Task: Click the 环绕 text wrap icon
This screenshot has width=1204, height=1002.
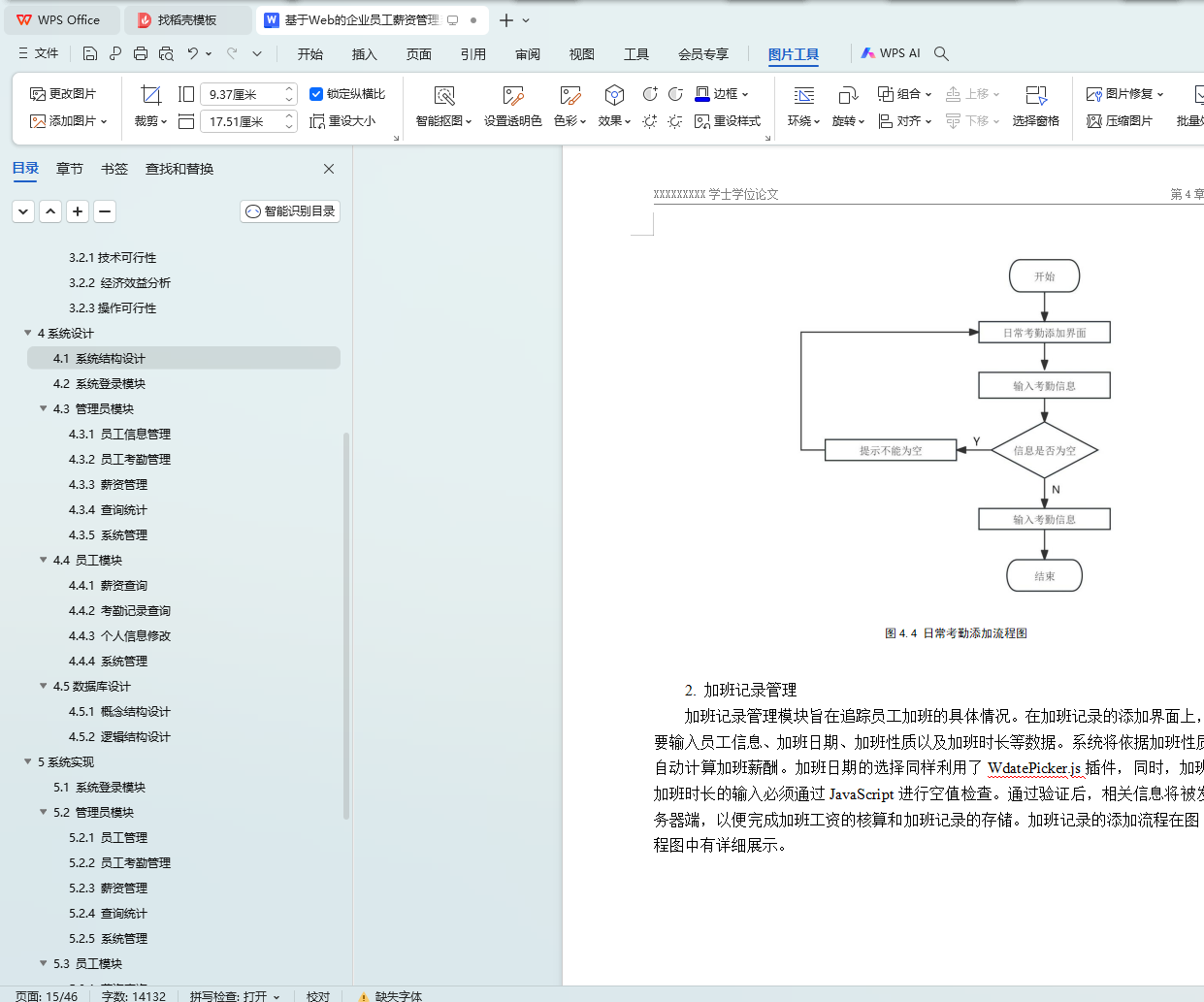Action: [x=803, y=95]
